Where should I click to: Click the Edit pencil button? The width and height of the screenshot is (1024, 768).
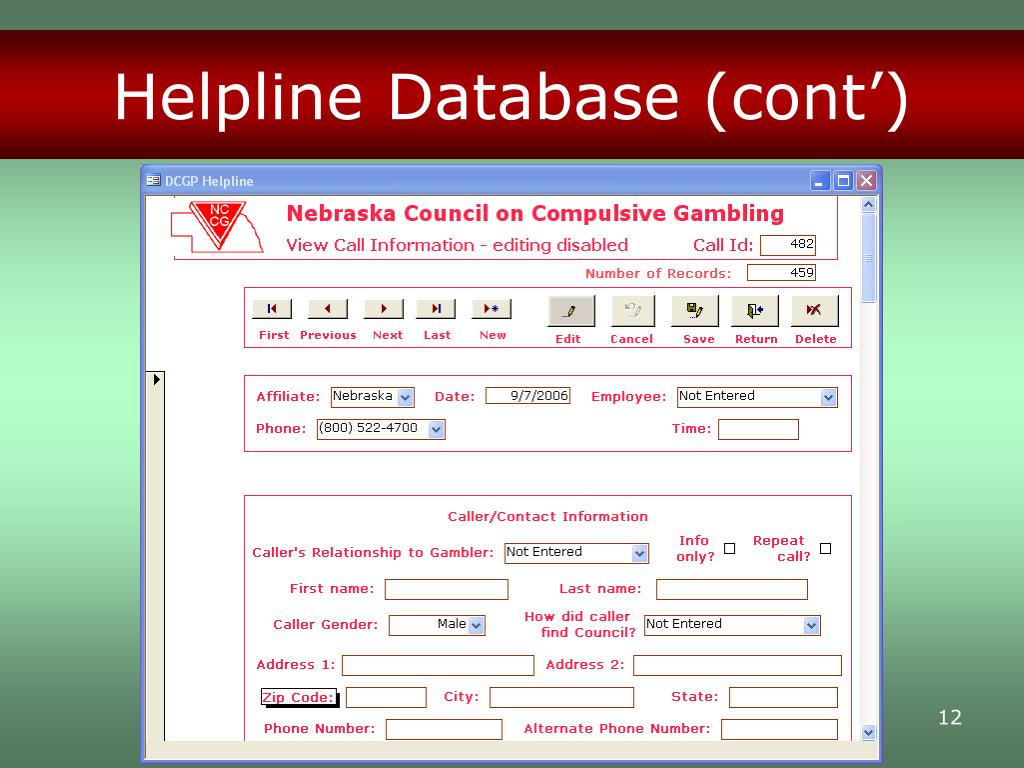click(x=571, y=311)
